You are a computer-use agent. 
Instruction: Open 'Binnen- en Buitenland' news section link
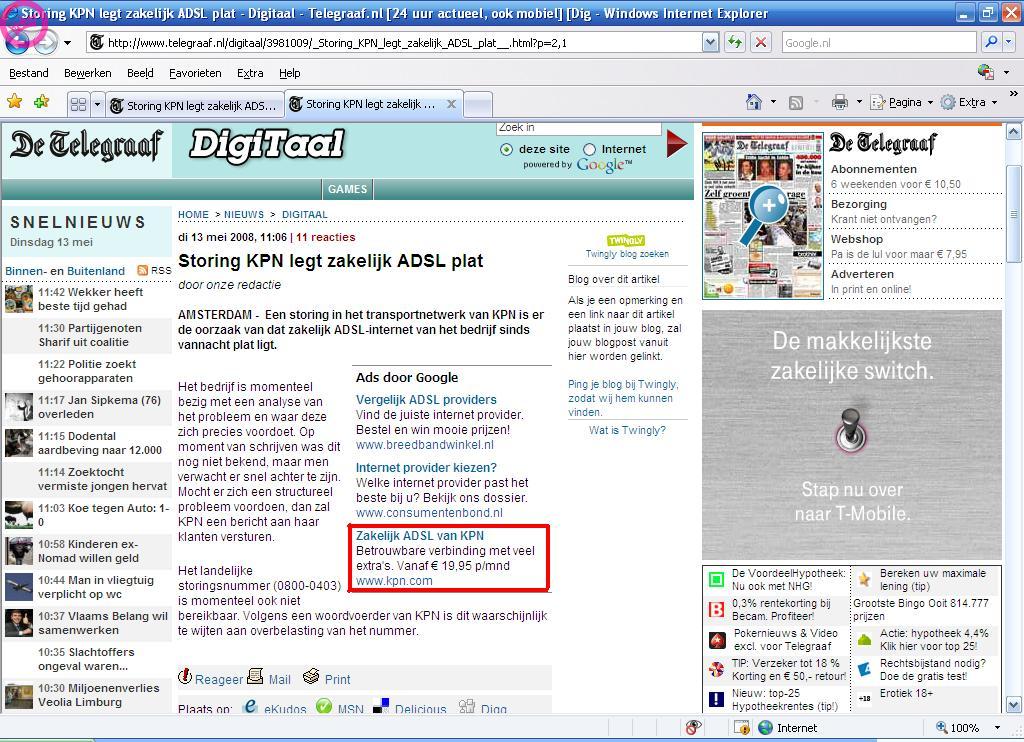65,271
